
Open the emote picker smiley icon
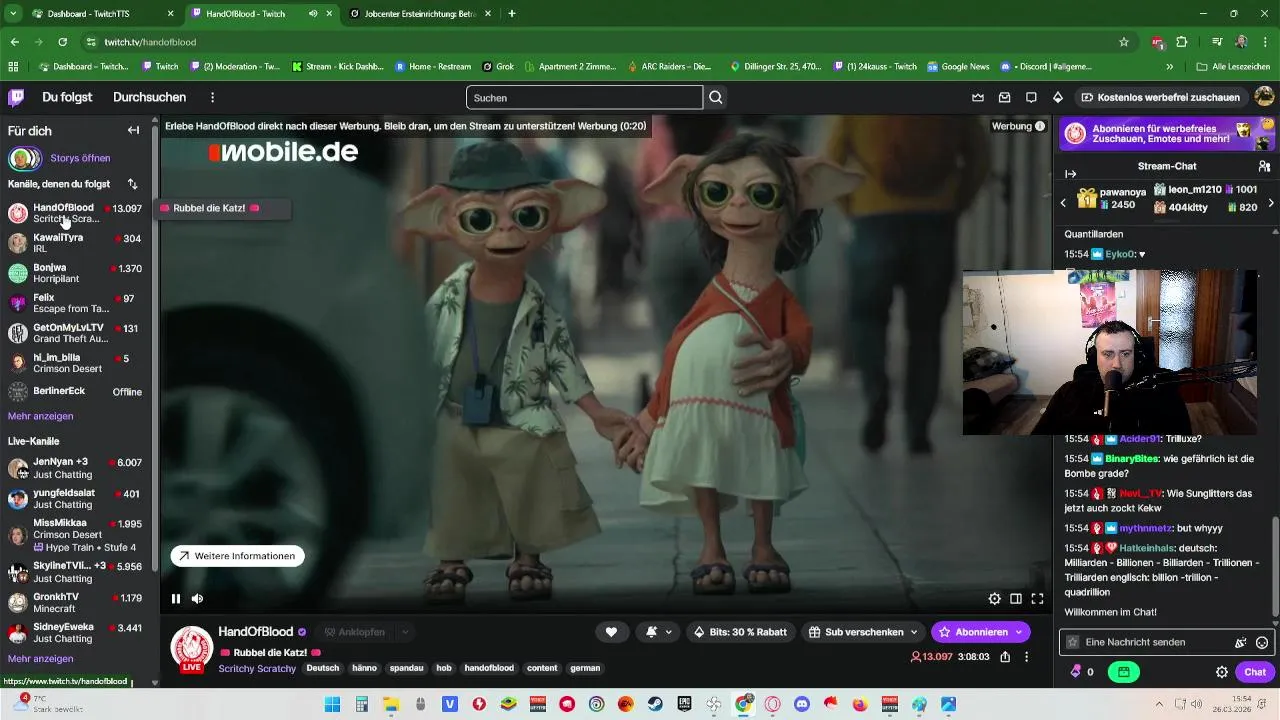(x=1262, y=643)
